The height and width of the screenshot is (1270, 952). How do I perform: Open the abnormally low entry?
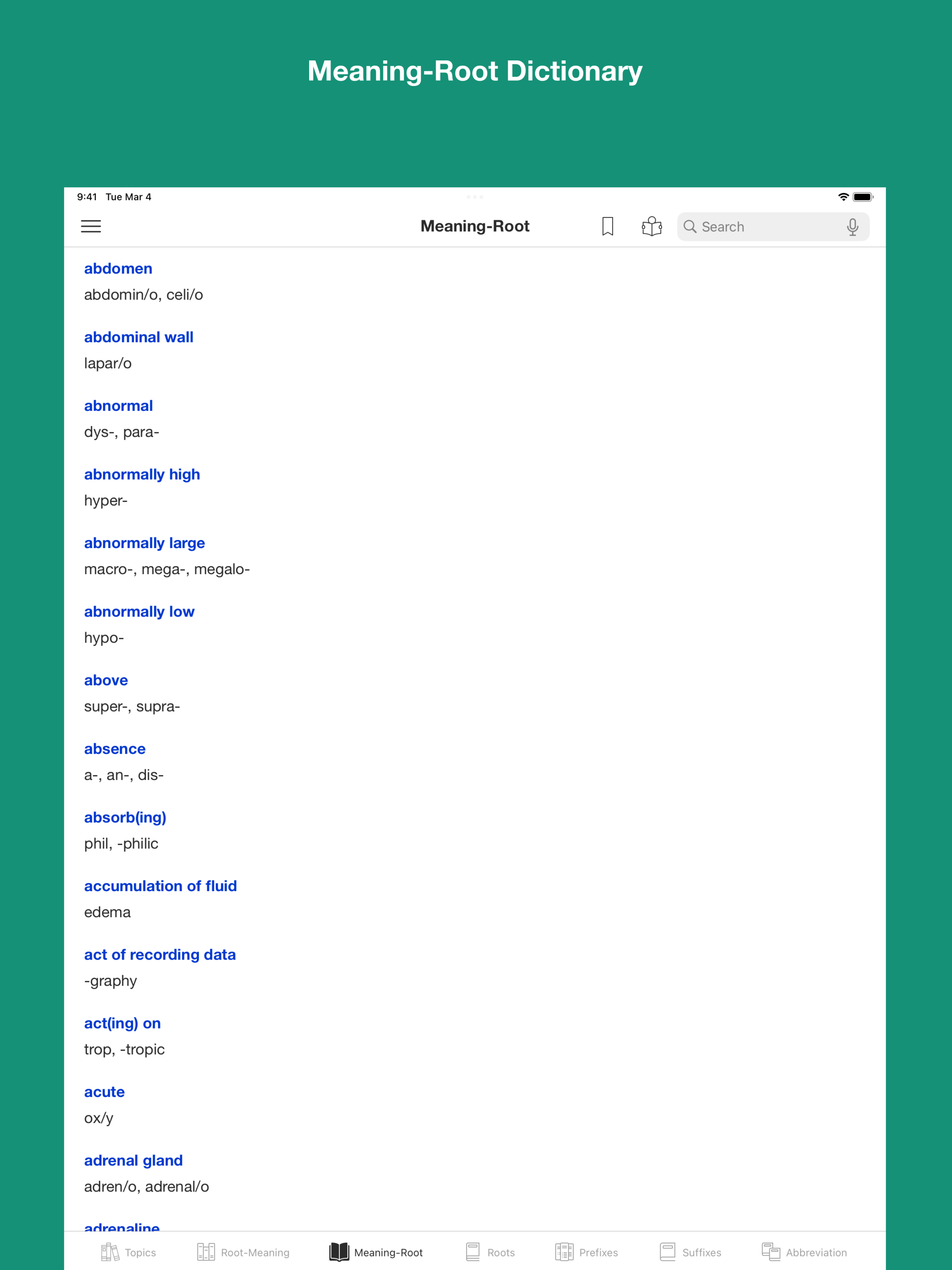click(139, 612)
